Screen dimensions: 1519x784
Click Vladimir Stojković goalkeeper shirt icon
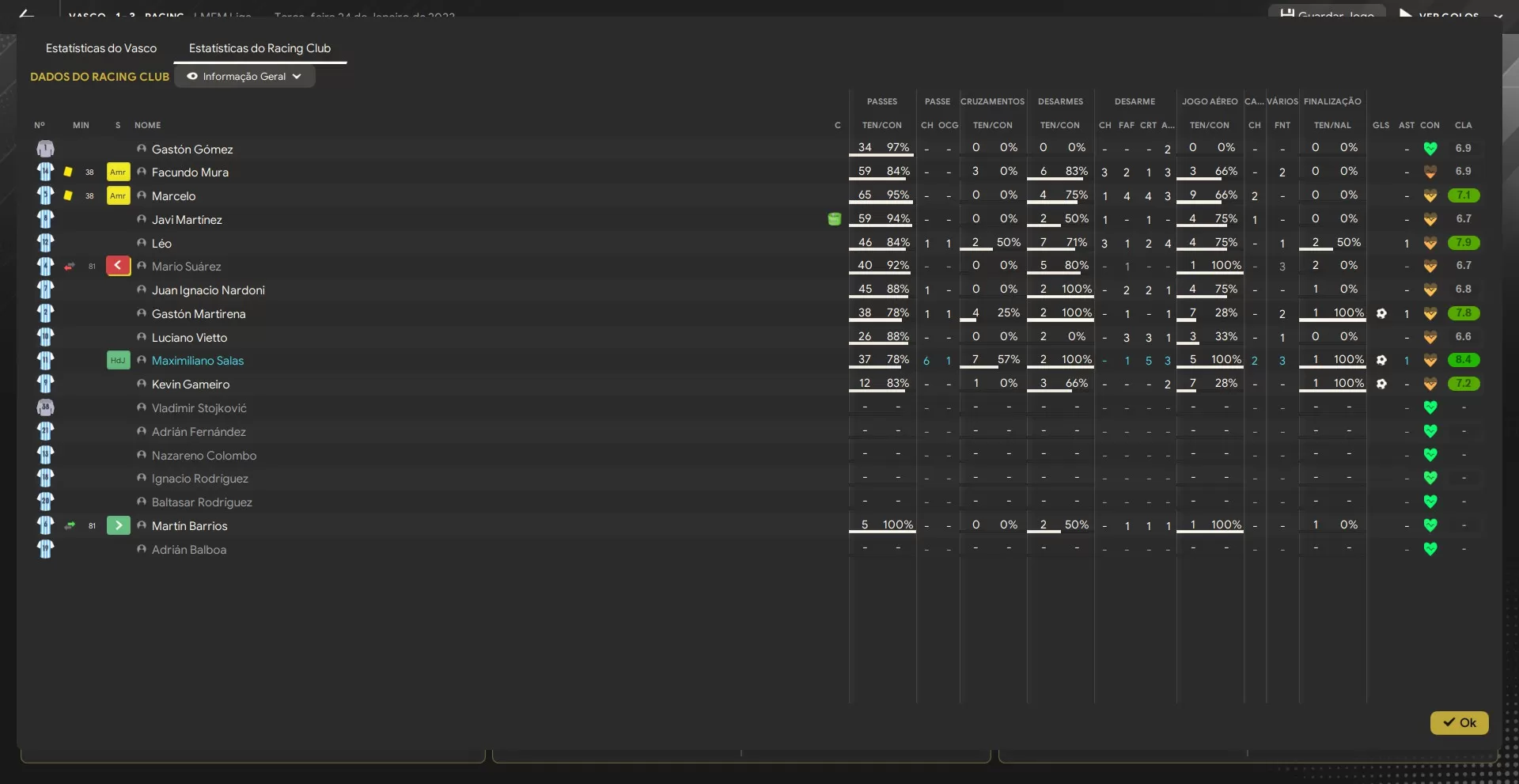(45, 407)
